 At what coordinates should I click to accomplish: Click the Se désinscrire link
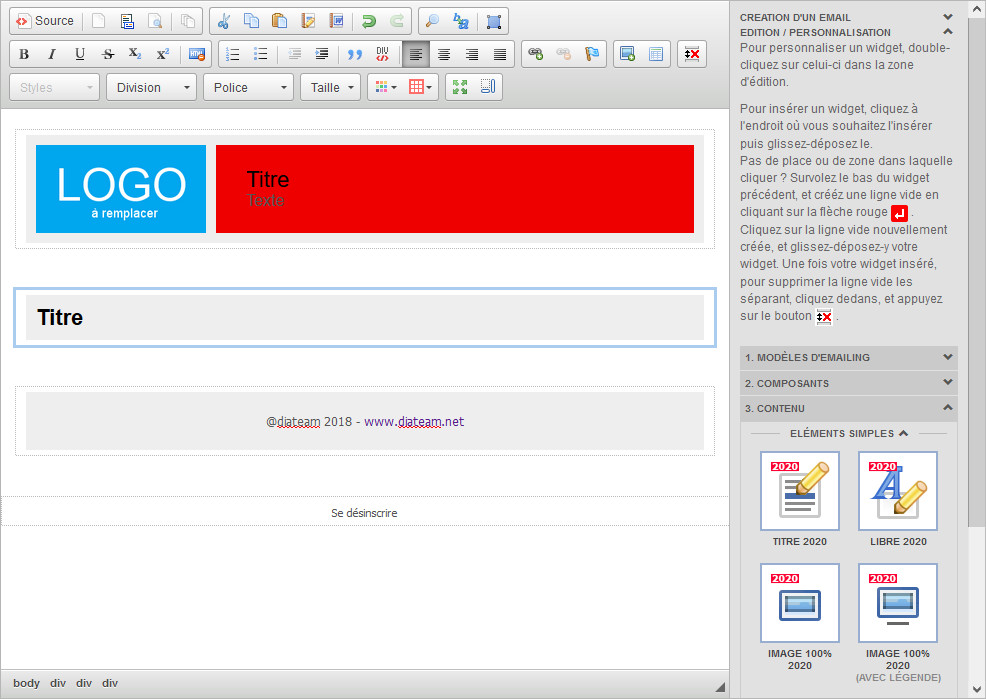364,513
